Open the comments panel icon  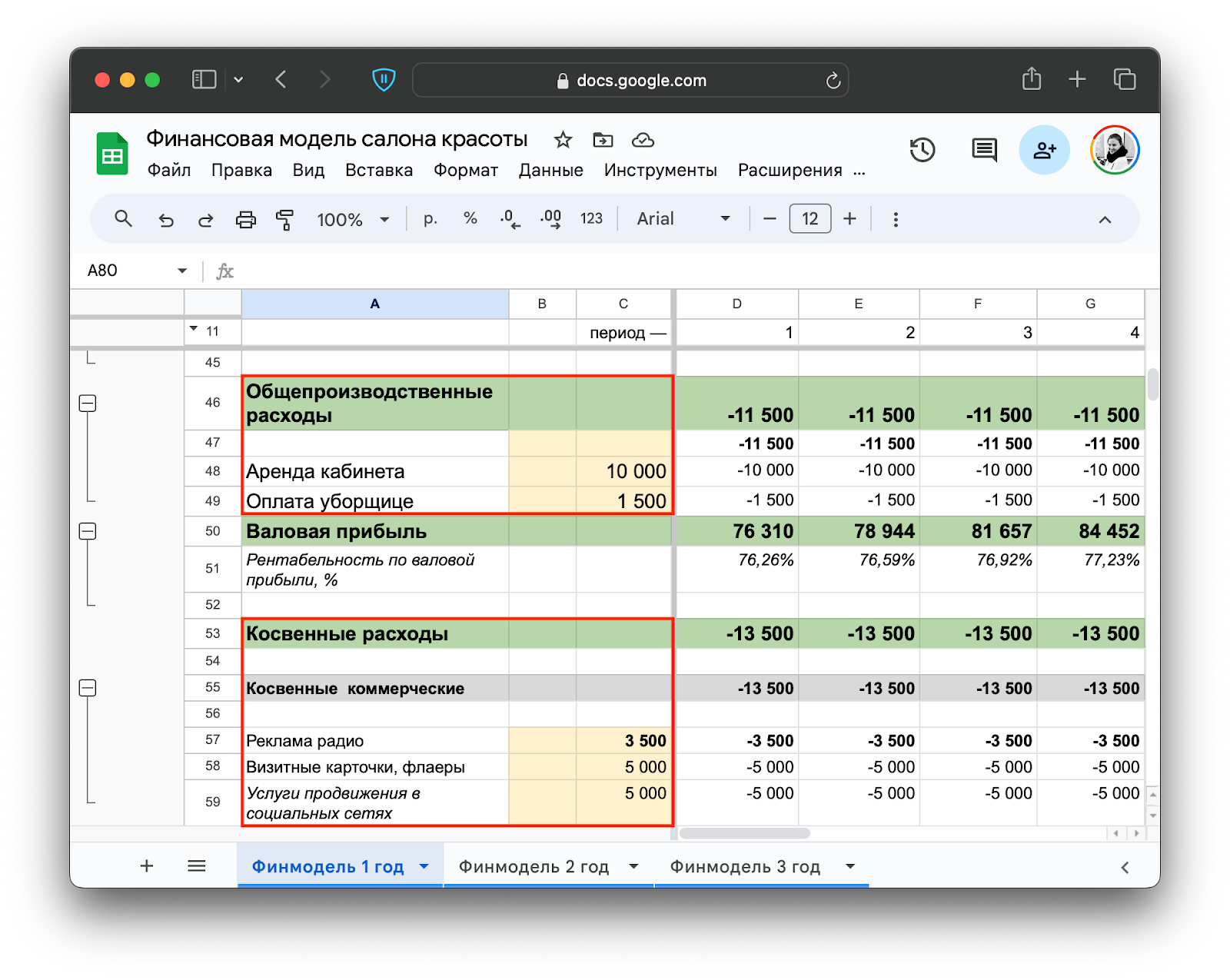point(983,150)
